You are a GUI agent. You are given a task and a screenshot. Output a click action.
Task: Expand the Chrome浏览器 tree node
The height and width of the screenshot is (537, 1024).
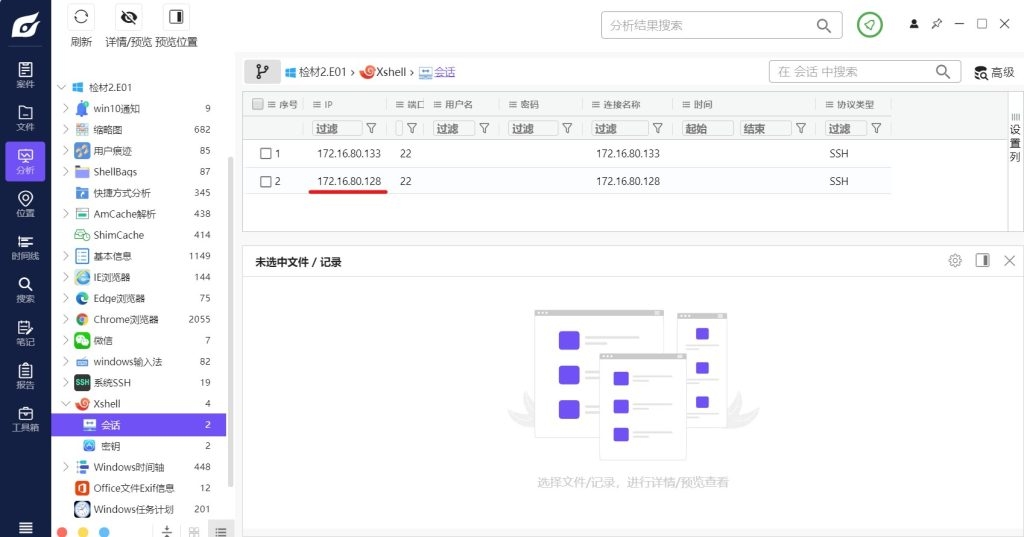click(x=66, y=320)
